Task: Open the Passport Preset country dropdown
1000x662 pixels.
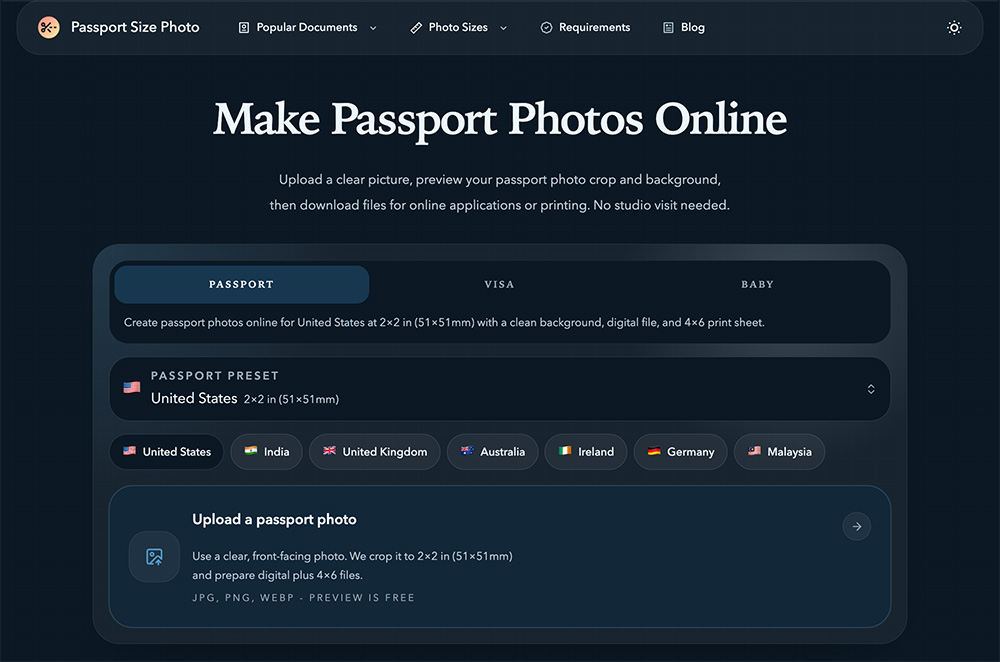Action: coord(500,389)
